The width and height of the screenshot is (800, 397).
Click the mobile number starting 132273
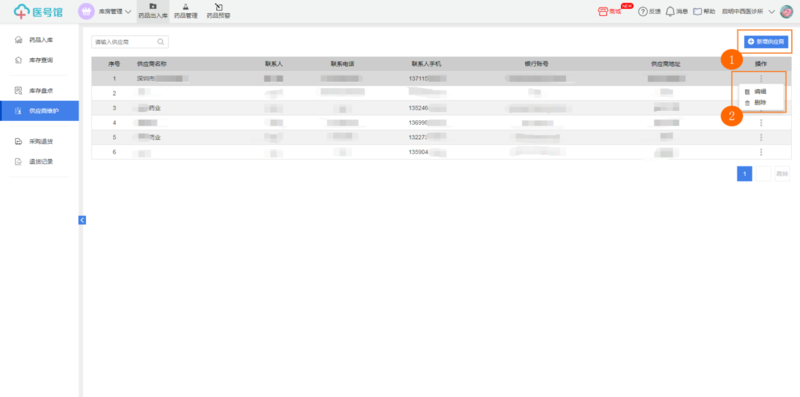pos(428,137)
